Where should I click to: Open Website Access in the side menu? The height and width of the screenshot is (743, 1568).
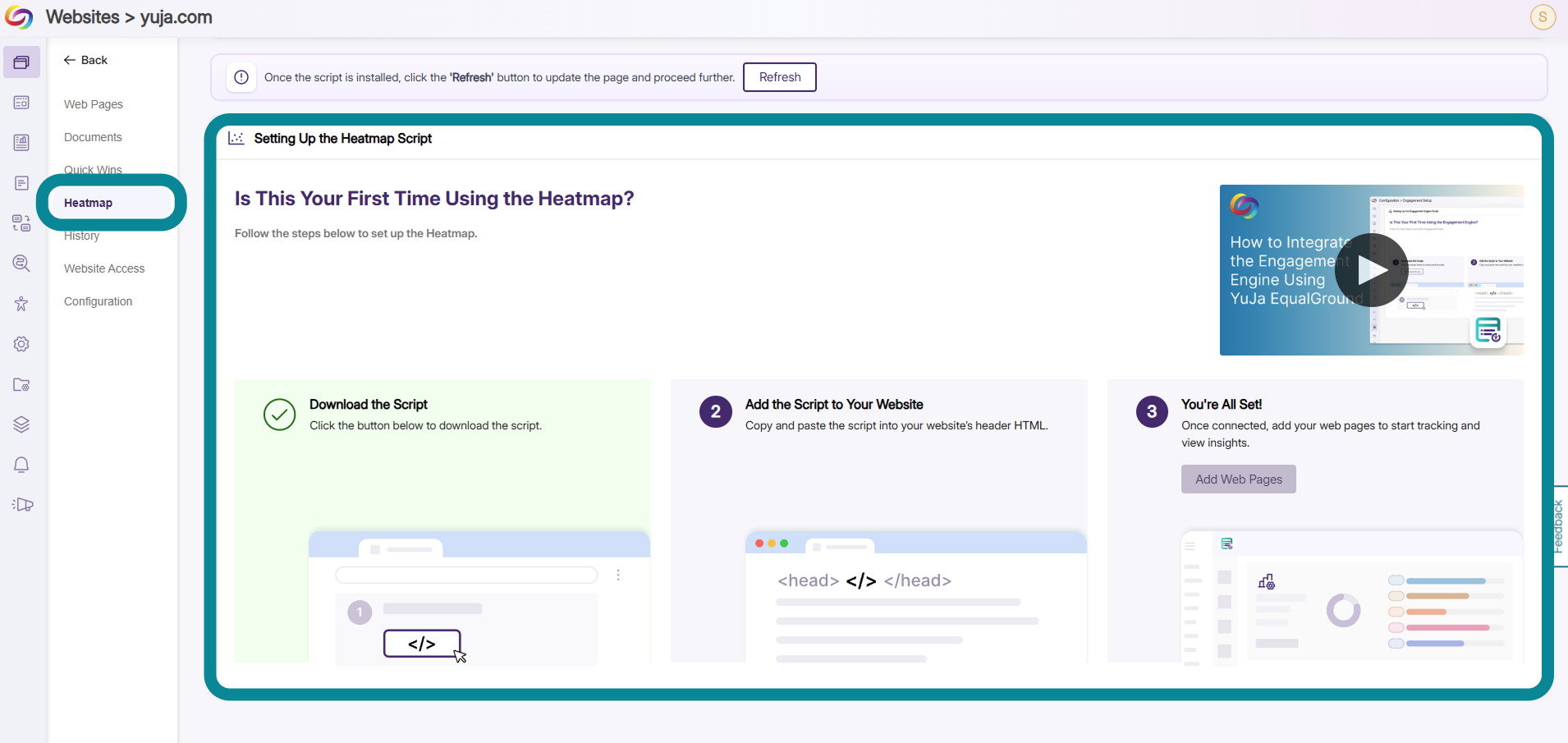(x=104, y=268)
